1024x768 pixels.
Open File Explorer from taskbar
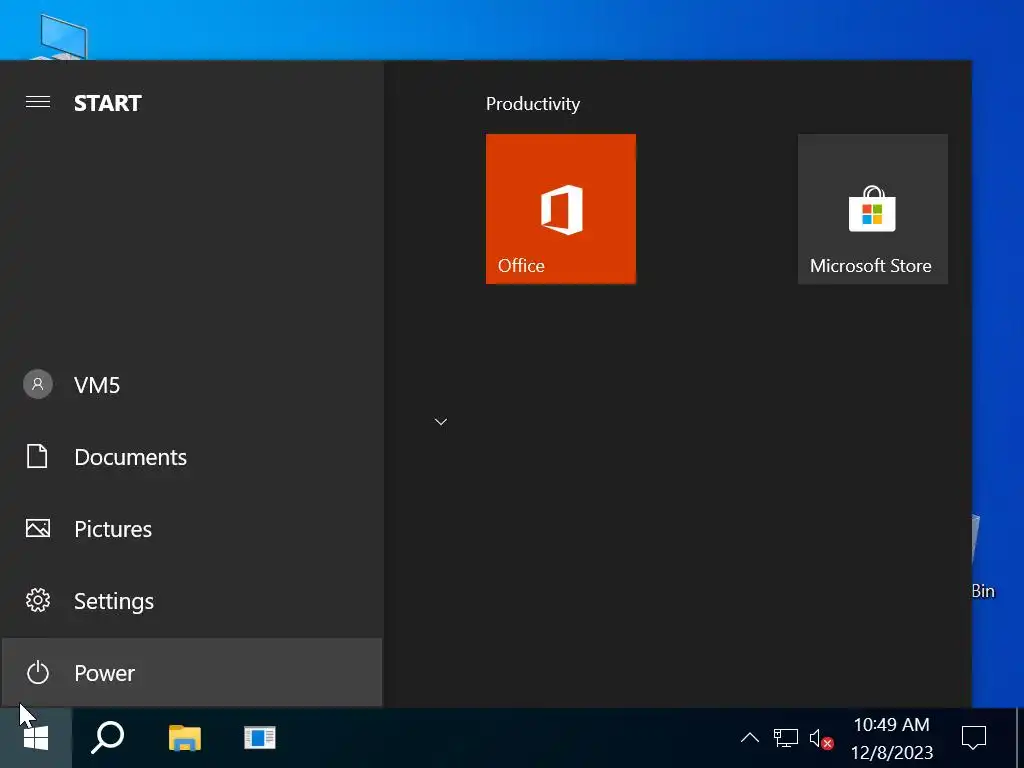tap(185, 738)
